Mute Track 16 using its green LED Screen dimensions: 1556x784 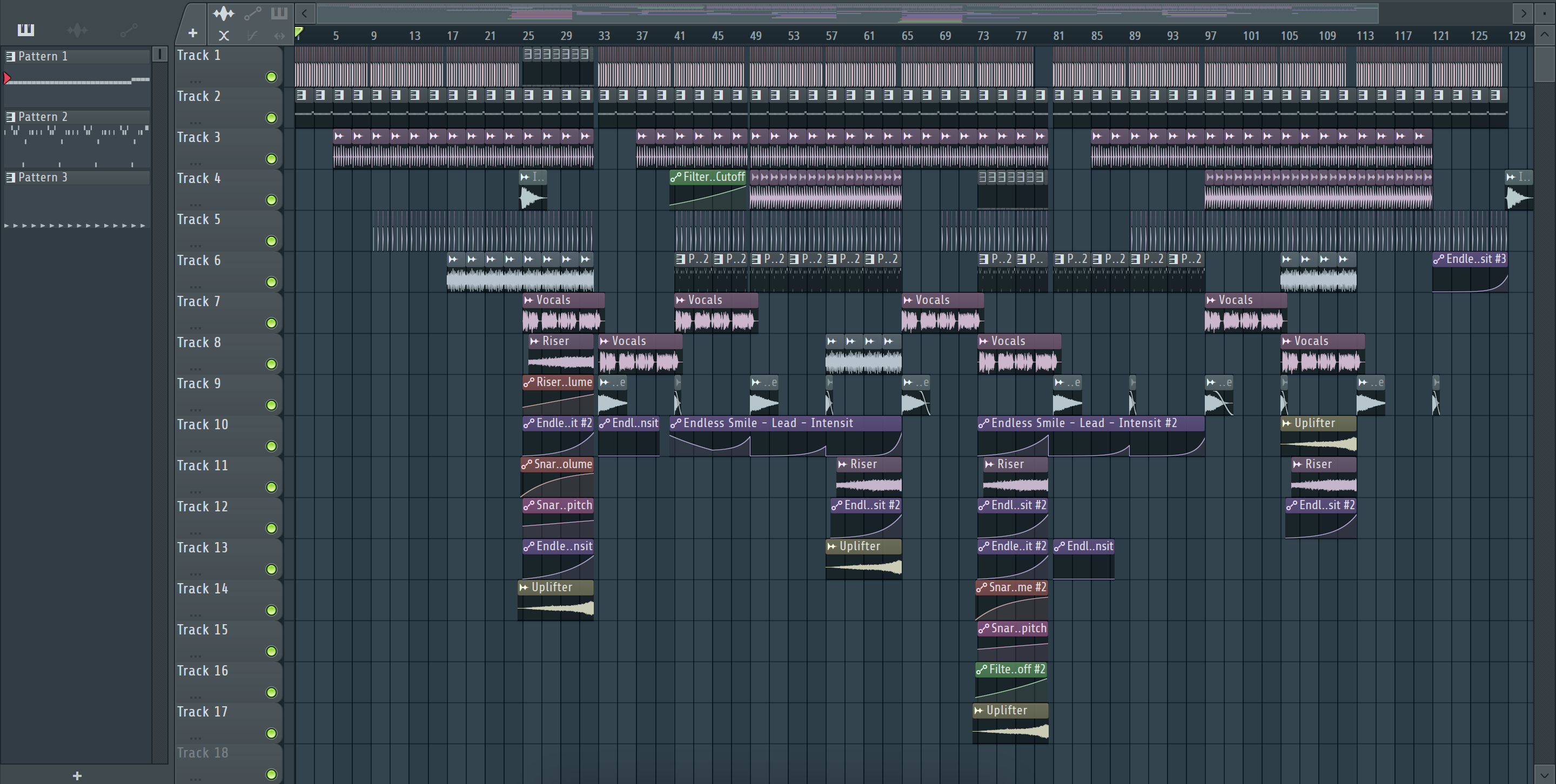(x=272, y=693)
